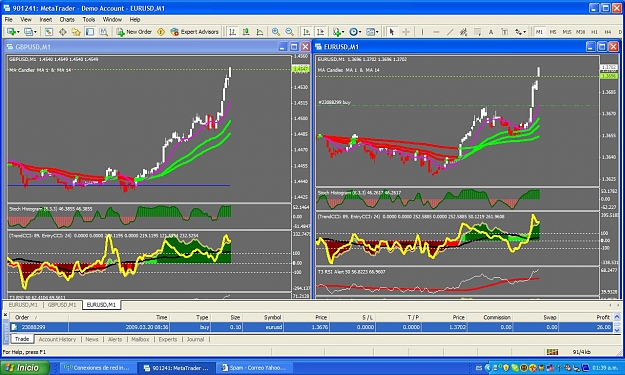The height and width of the screenshot is (375, 625).
Task: Toggle the Expert Advisors button
Action: click(x=195, y=32)
